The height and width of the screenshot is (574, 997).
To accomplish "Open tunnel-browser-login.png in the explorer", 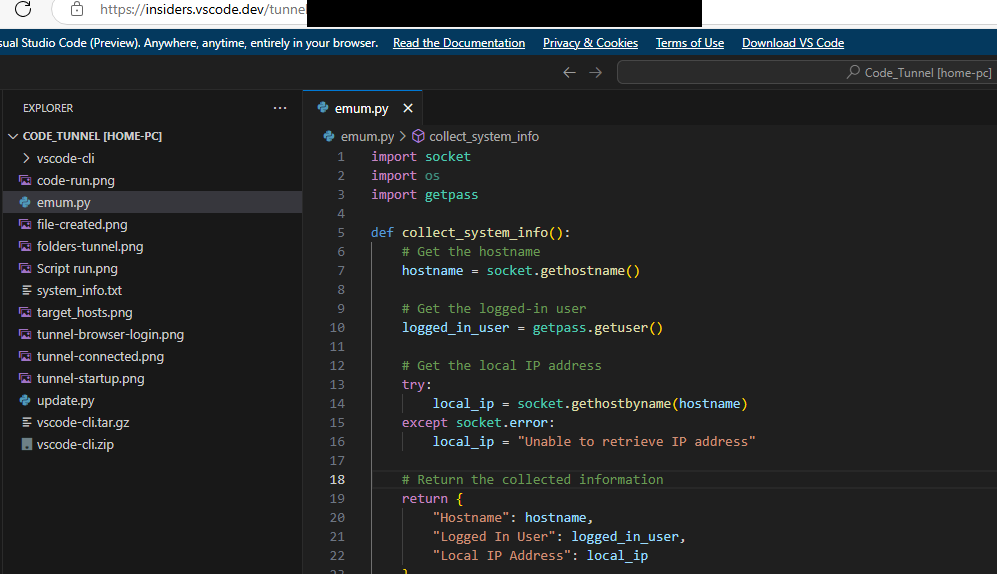I will click(x=153, y=334).
